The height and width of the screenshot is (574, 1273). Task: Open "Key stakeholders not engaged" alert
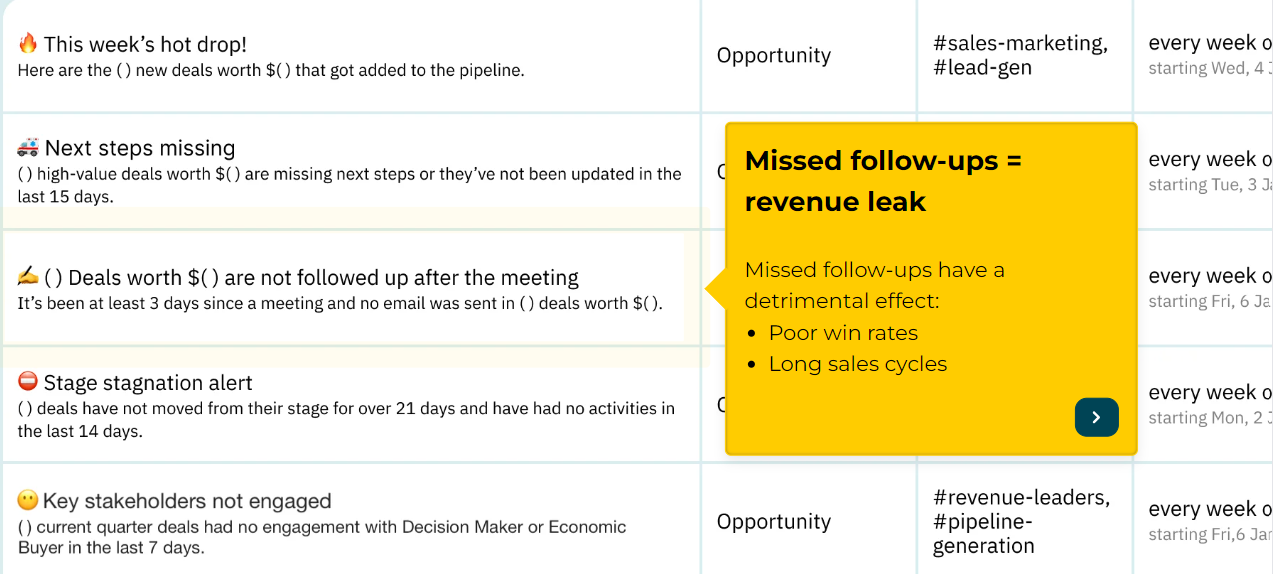187,501
